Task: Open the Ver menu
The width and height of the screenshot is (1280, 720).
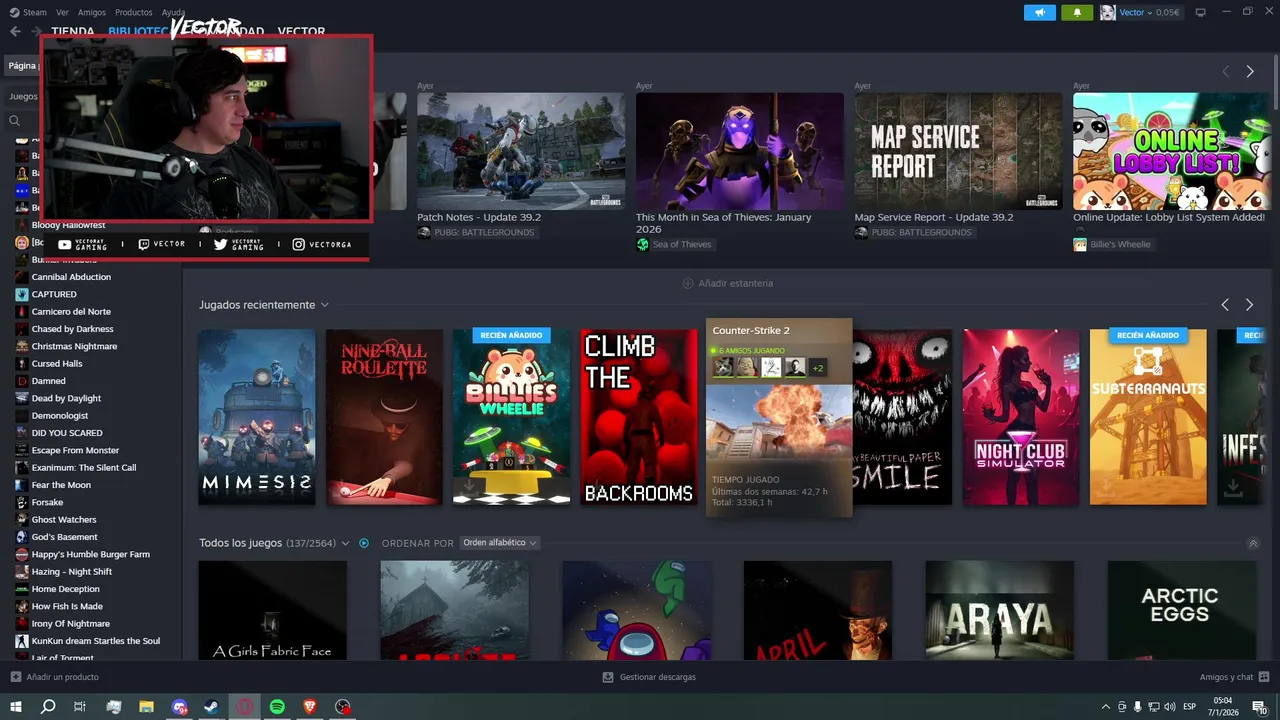Action: pos(62,12)
